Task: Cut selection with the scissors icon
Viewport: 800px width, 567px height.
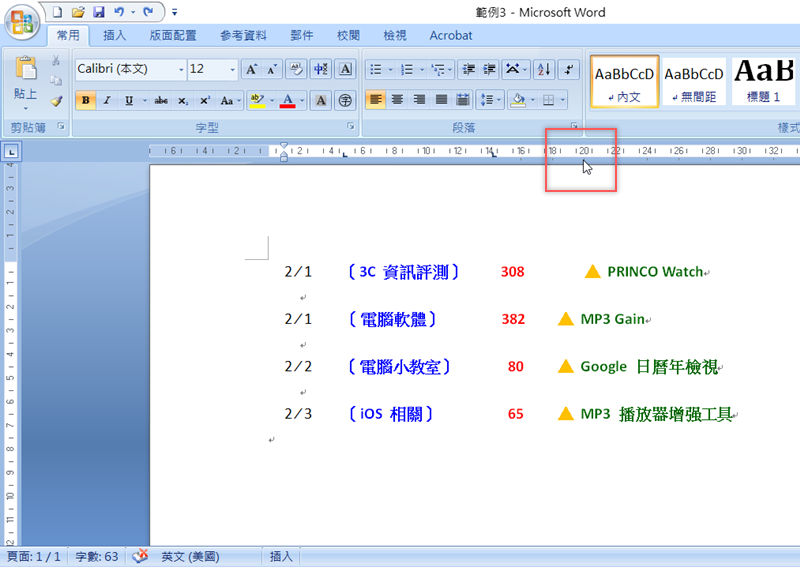Action: [56, 61]
